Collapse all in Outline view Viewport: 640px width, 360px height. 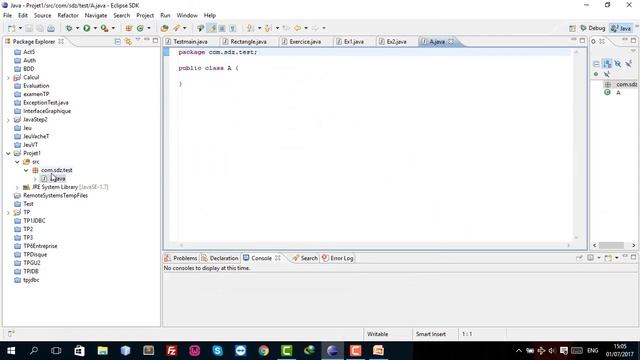click(x=596, y=64)
